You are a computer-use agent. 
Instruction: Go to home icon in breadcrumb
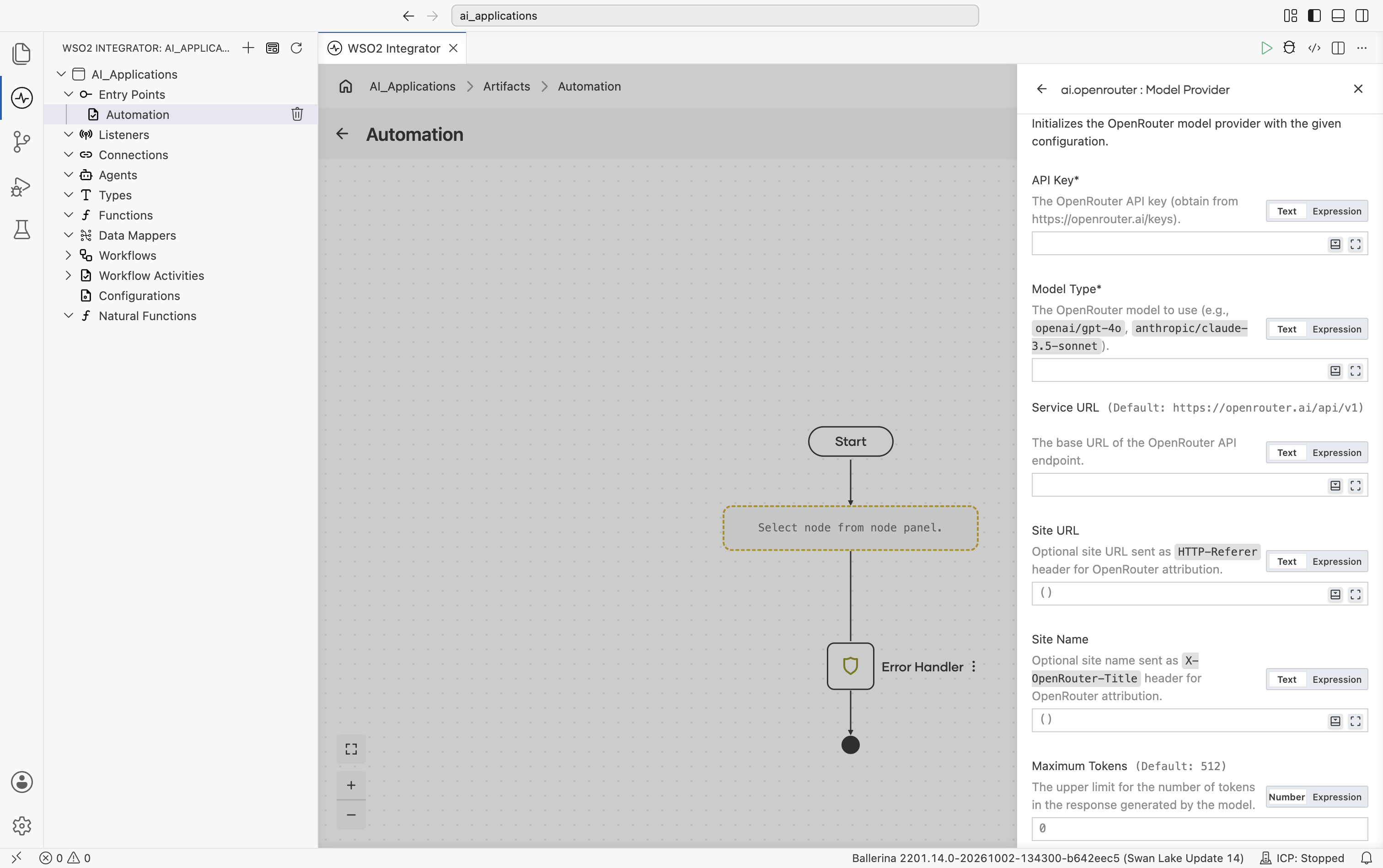(346, 86)
